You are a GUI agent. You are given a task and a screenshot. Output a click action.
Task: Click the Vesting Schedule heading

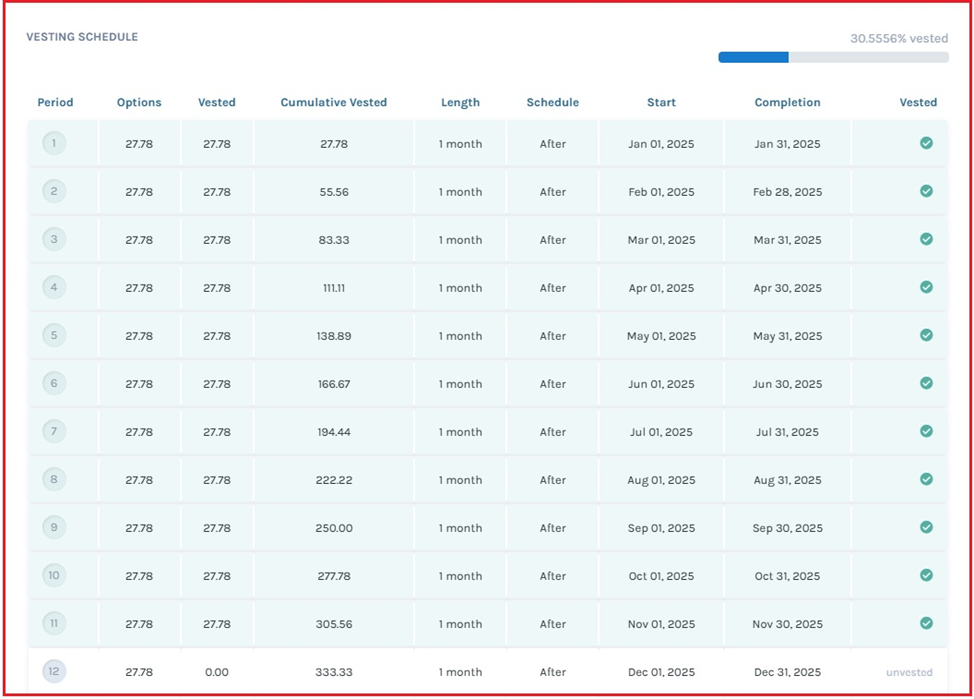82,37
